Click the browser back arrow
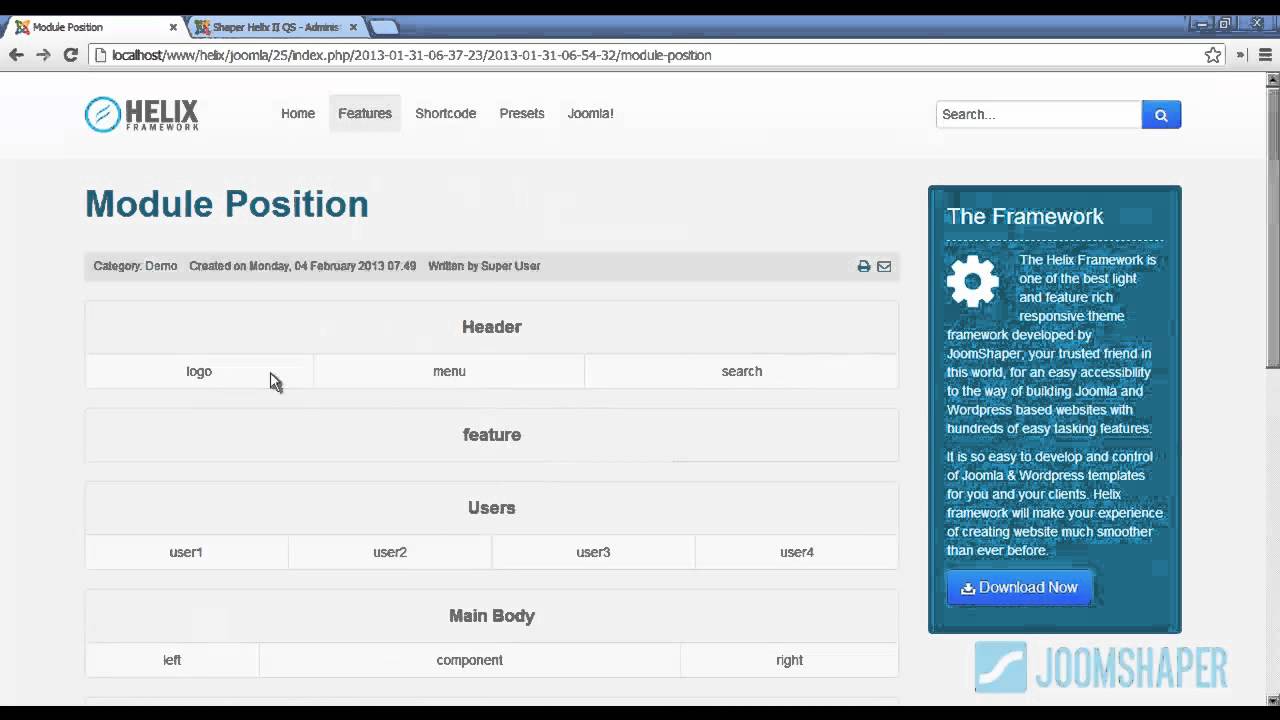The width and height of the screenshot is (1280, 720). [16, 55]
